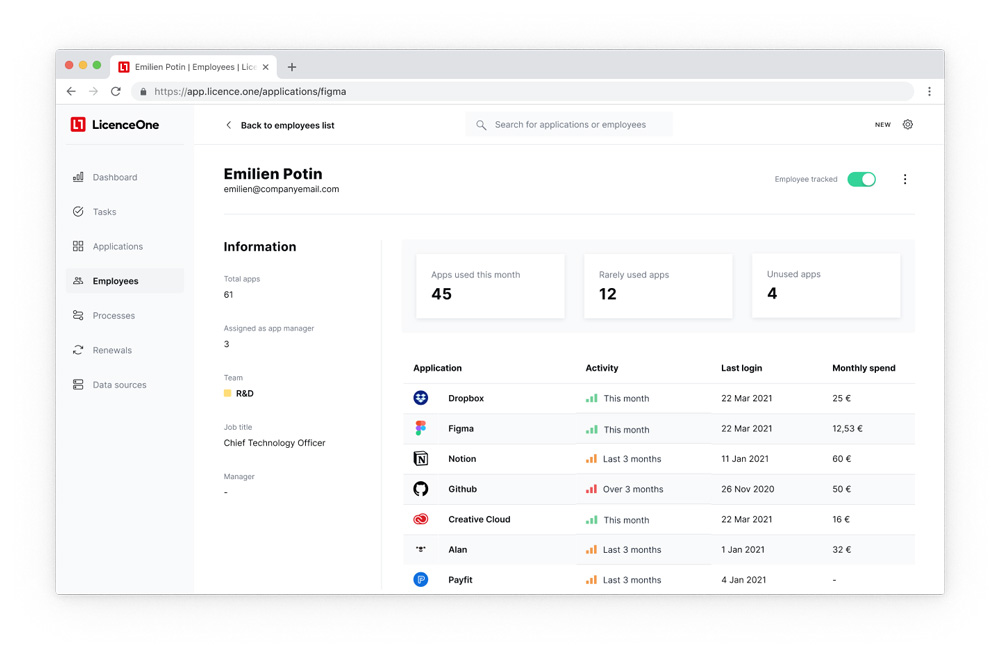Toggle the Employee tracked switch
The height and width of the screenshot is (656, 1000).
861,179
